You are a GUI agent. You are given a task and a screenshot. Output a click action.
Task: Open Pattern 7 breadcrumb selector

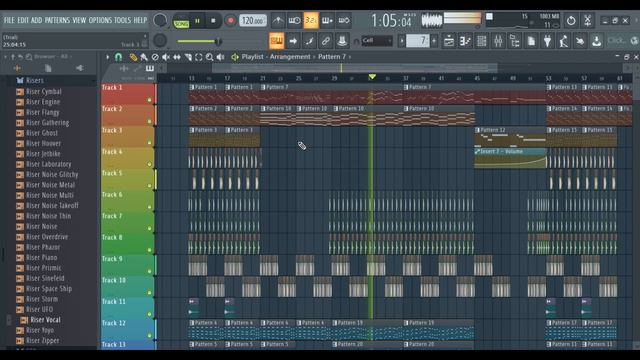[x=332, y=57]
